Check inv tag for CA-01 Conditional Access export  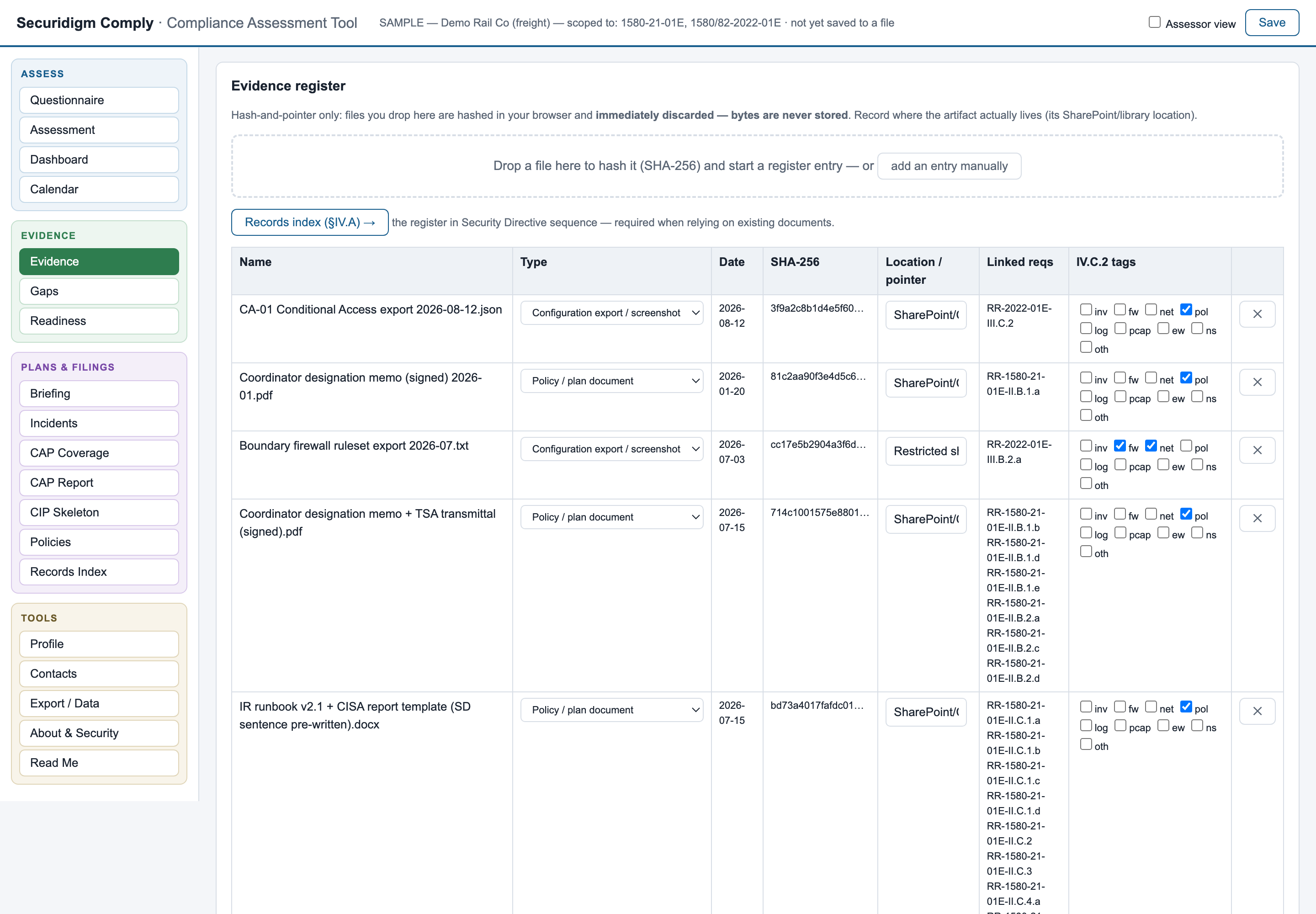point(1085,310)
